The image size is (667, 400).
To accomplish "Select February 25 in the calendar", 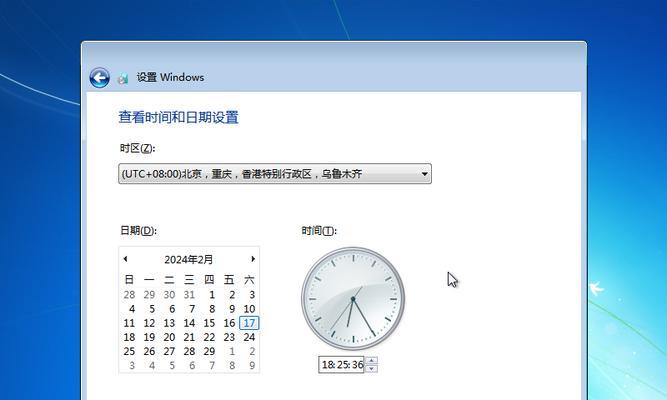I will pyautogui.click(x=129, y=351).
